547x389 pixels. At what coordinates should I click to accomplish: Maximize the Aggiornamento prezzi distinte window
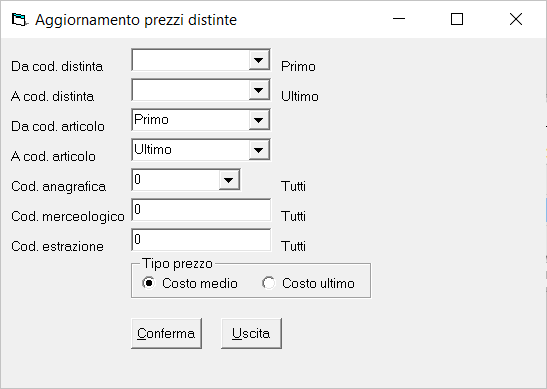[457, 19]
